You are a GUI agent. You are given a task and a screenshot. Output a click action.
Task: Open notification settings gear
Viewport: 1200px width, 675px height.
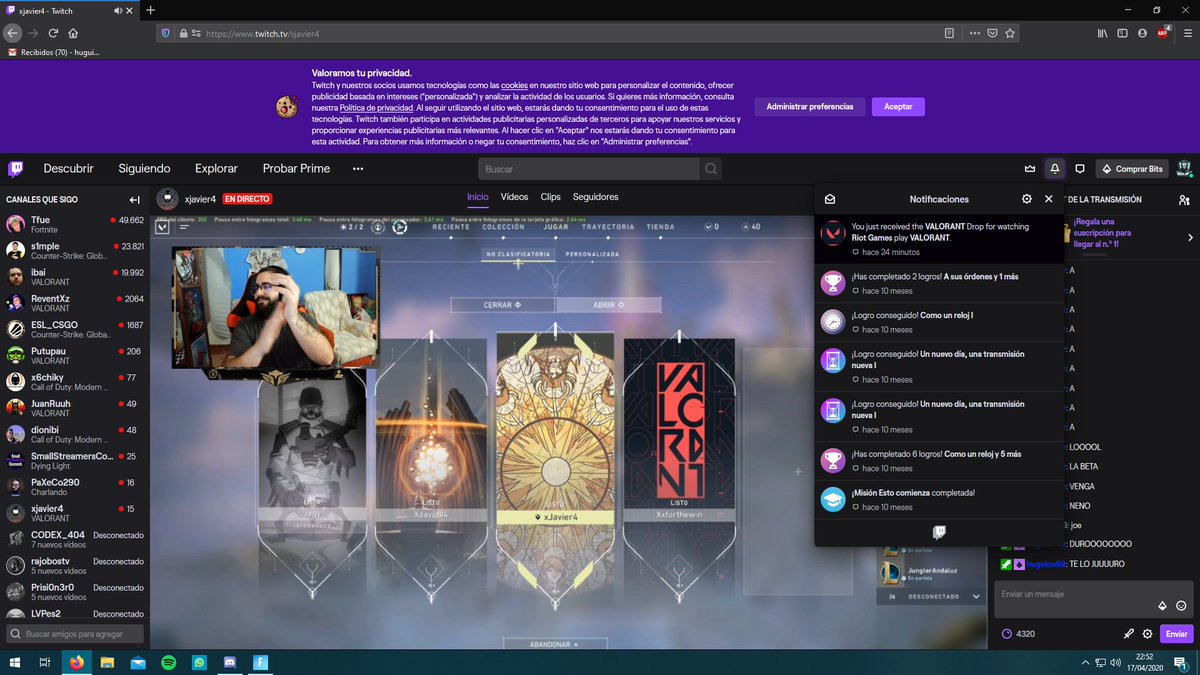click(1026, 199)
